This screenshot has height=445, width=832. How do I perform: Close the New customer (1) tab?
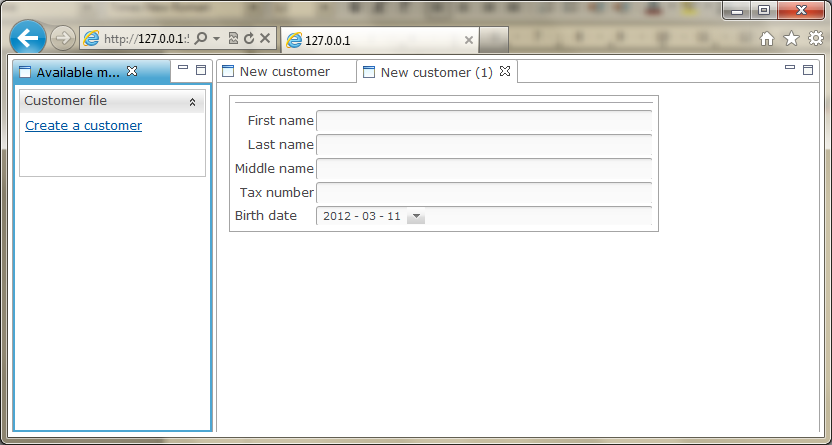tap(505, 71)
